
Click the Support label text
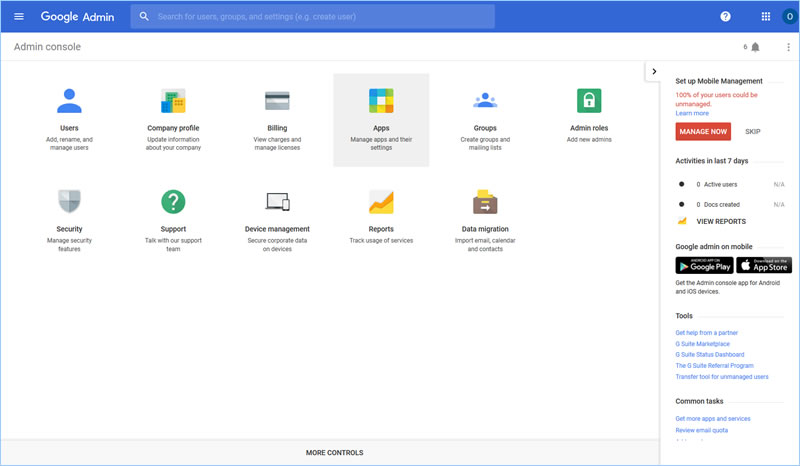click(x=173, y=229)
